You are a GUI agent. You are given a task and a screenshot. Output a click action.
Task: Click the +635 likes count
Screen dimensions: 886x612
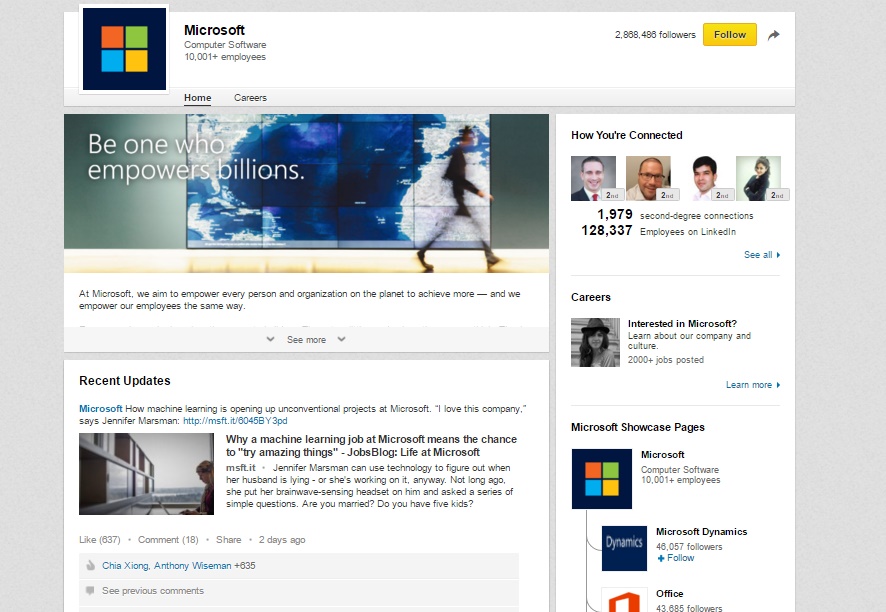click(x=245, y=566)
